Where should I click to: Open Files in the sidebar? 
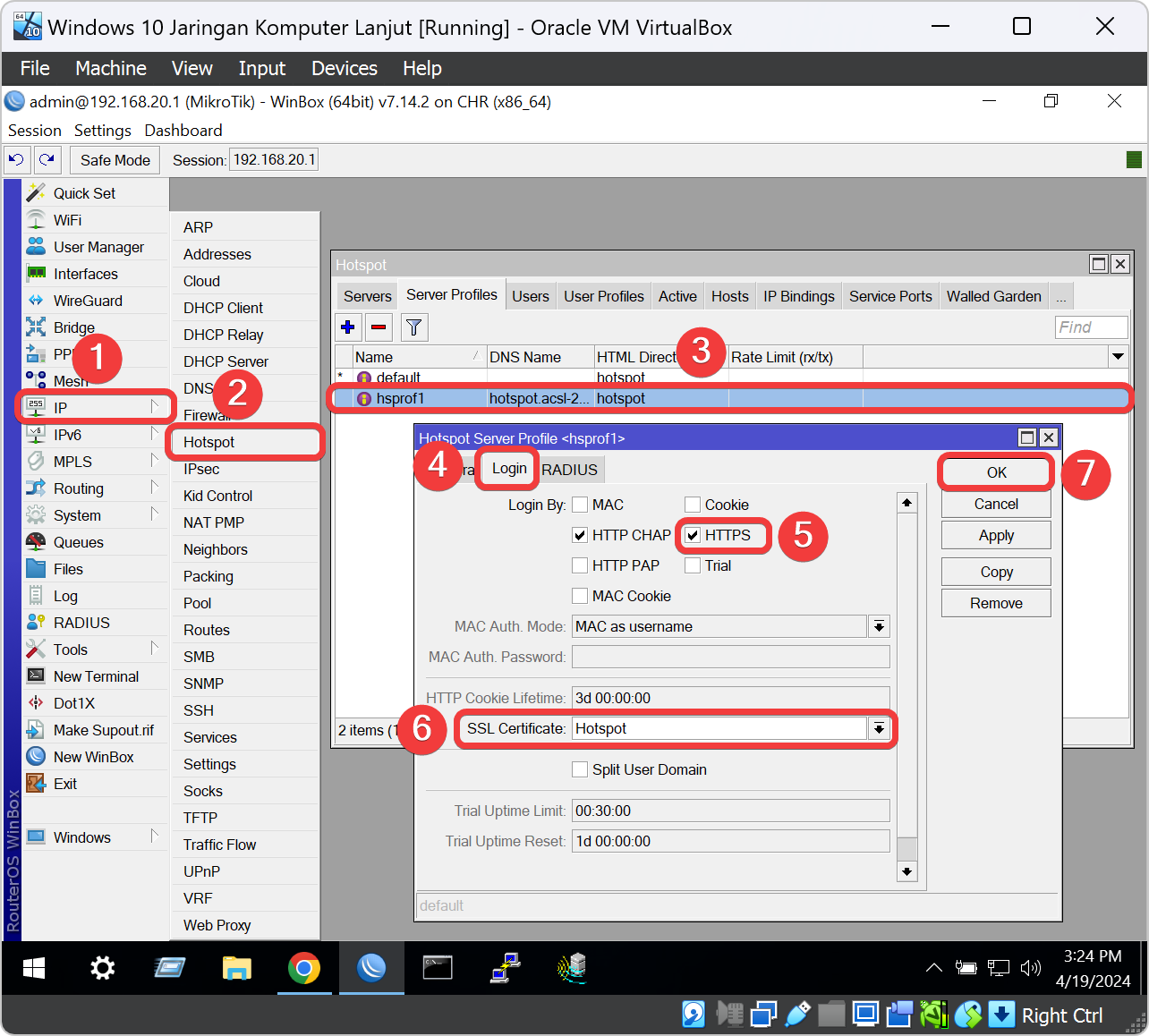(68, 569)
